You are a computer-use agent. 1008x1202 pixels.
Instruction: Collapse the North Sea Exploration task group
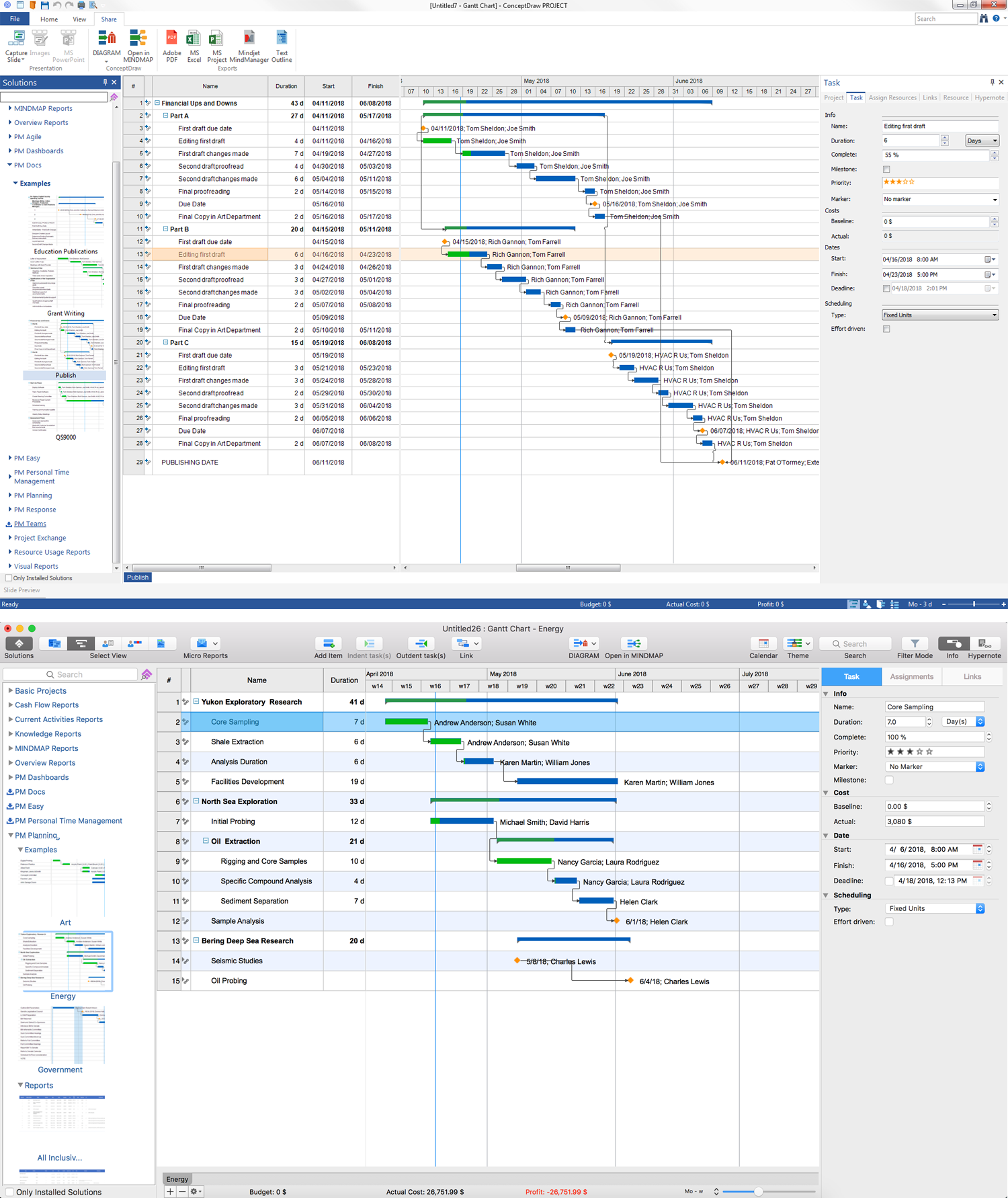point(196,801)
